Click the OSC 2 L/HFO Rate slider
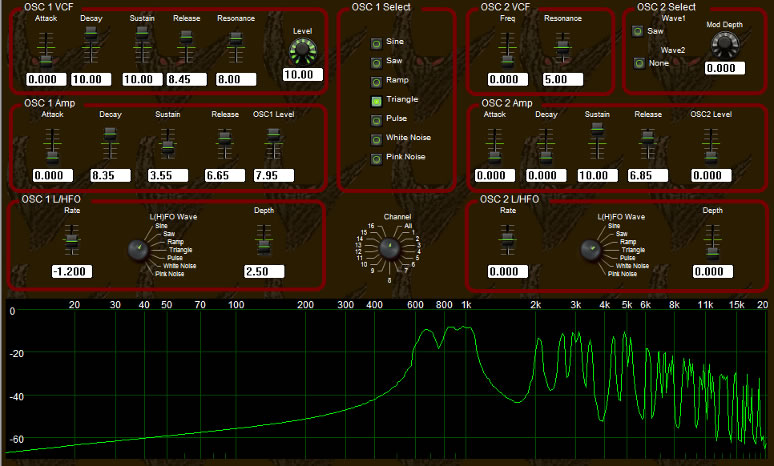774x466 pixels. click(x=507, y=240)
